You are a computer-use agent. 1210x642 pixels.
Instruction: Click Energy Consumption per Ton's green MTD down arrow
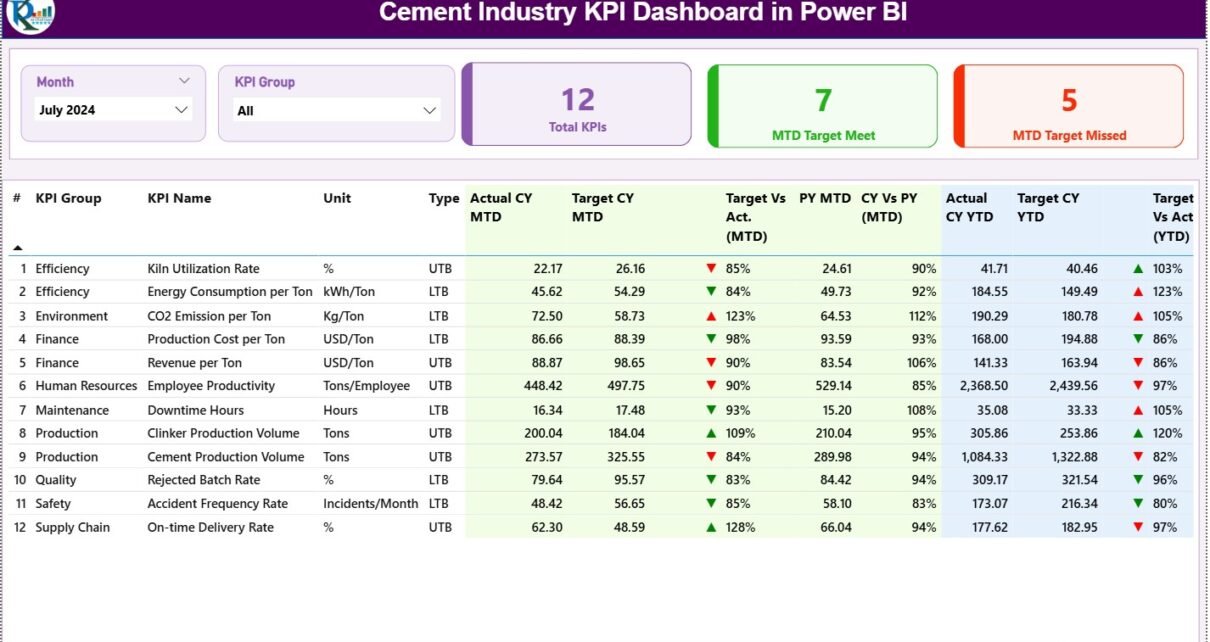point(711,292)
